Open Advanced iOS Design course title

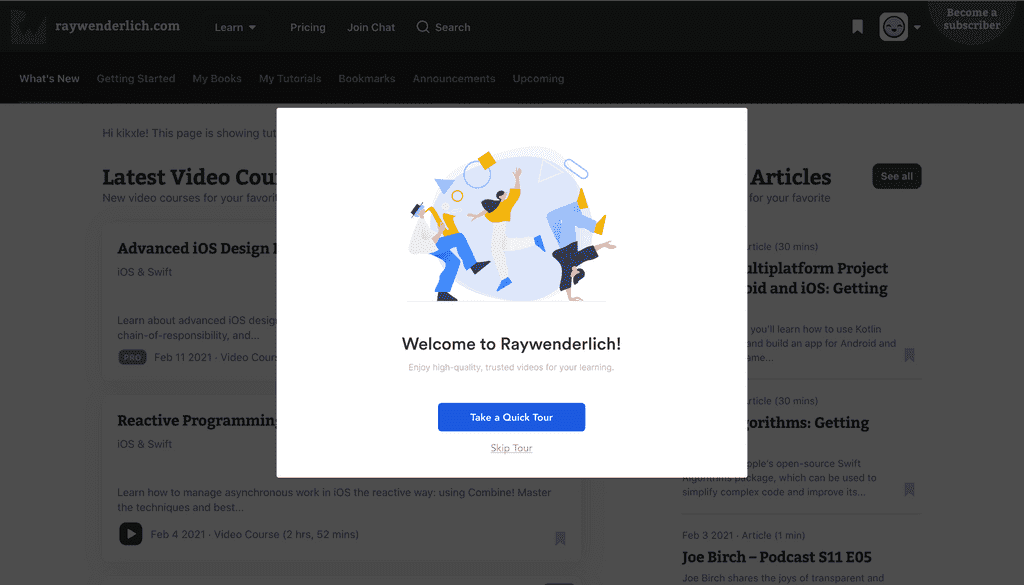197,248
